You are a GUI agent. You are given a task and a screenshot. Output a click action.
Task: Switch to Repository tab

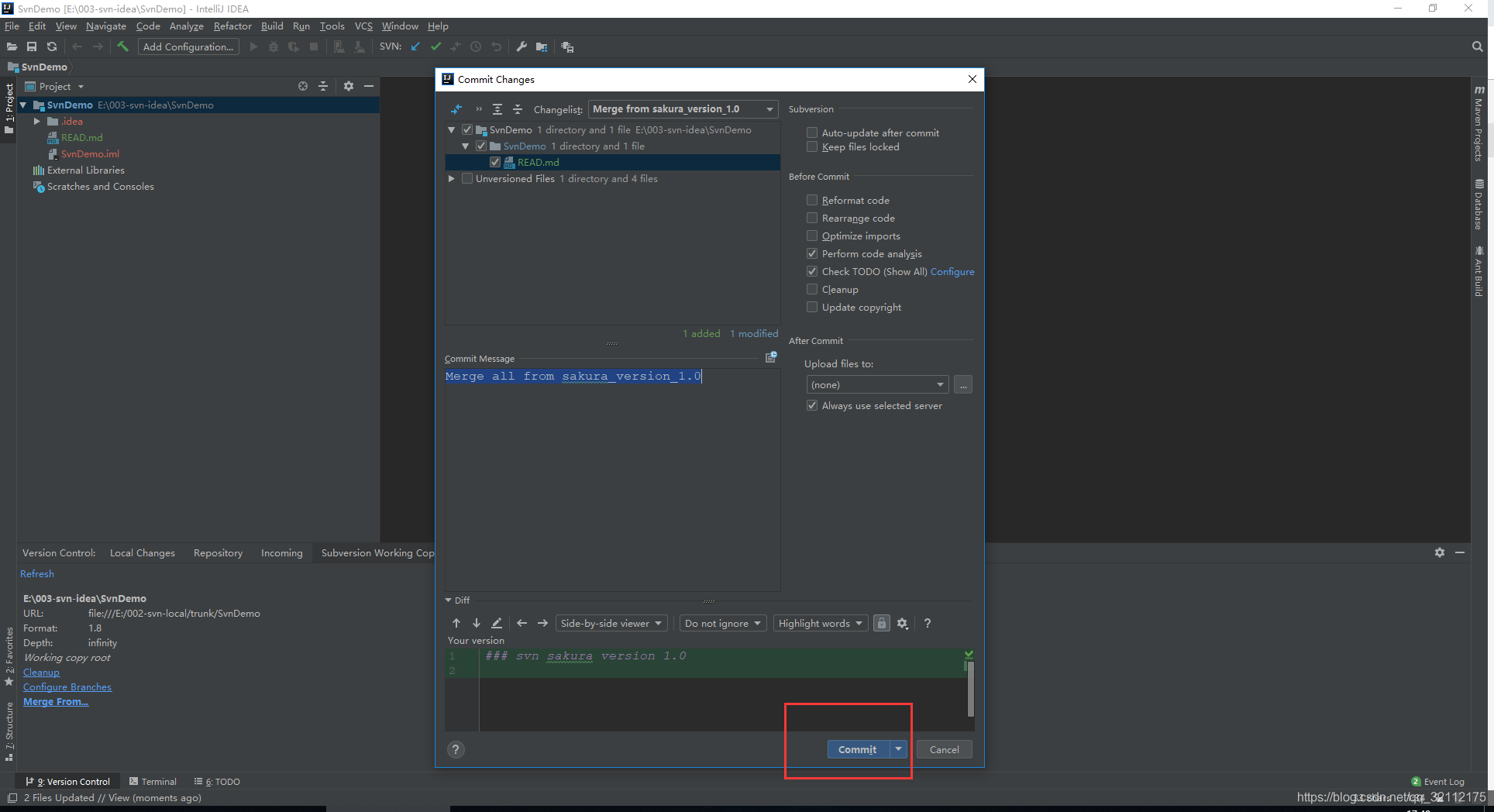coord(218,552)
